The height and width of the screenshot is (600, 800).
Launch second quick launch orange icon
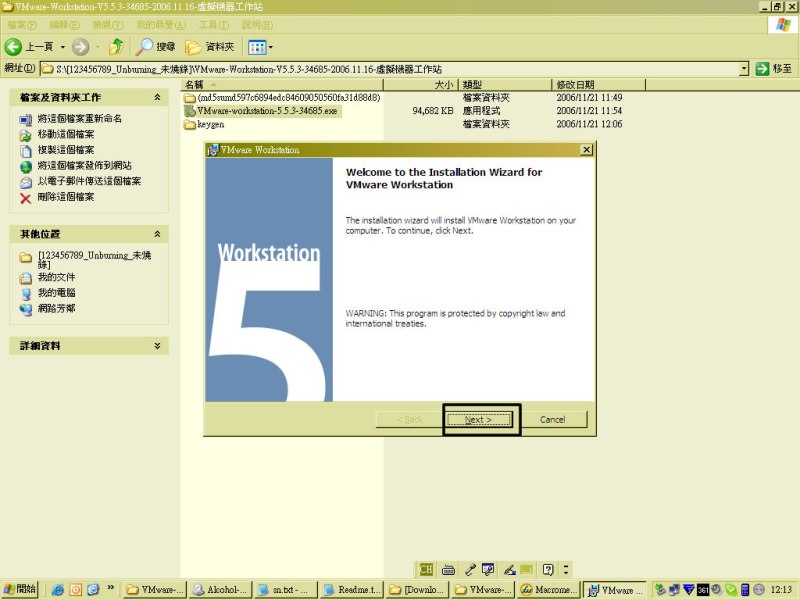tap(76, 590)
